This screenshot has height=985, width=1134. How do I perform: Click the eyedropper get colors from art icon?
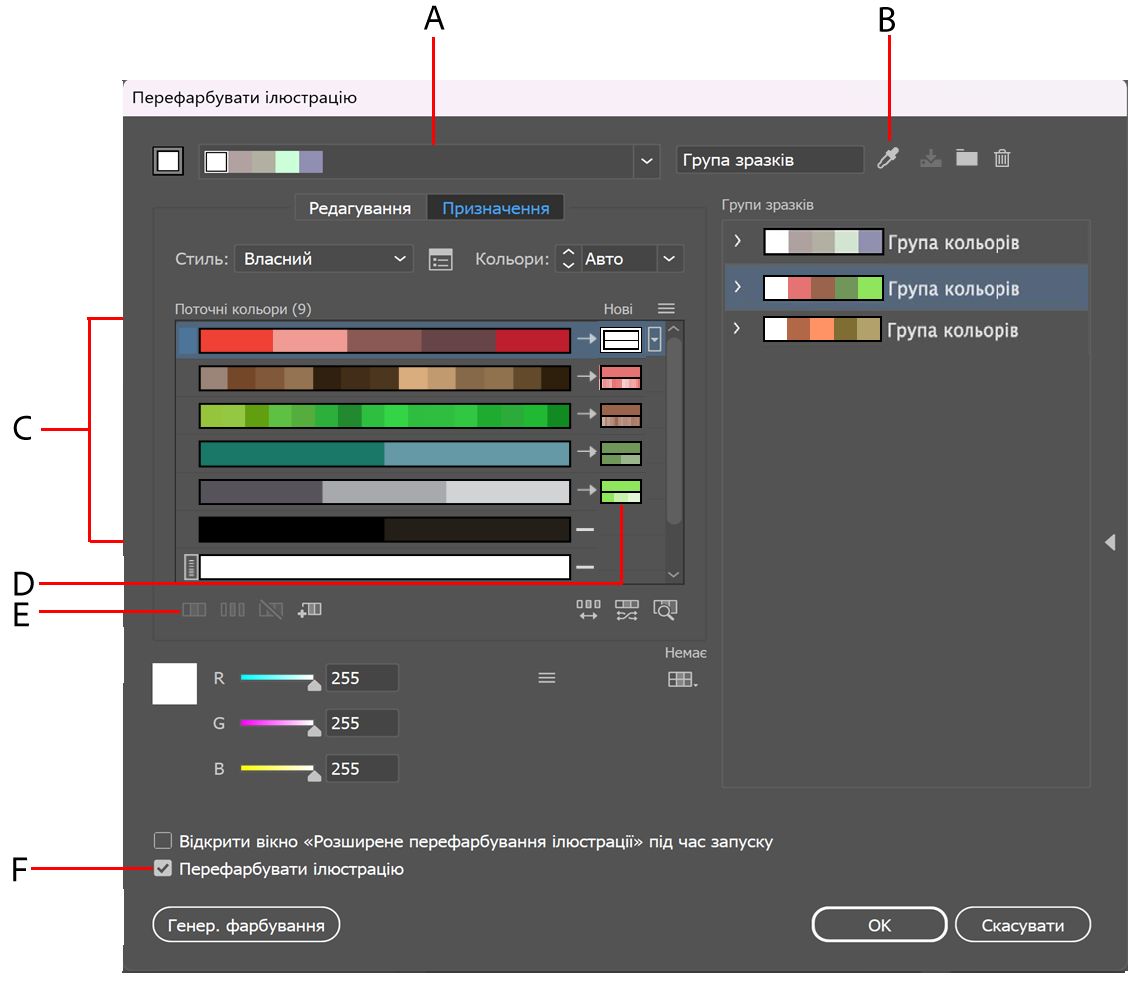click(887, 158)
